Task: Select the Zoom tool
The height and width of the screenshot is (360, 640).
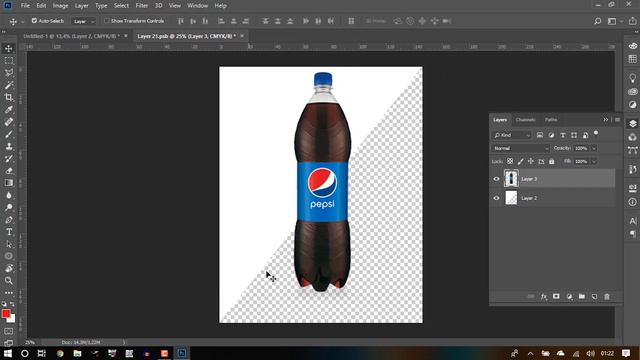Action: point(9,280)
